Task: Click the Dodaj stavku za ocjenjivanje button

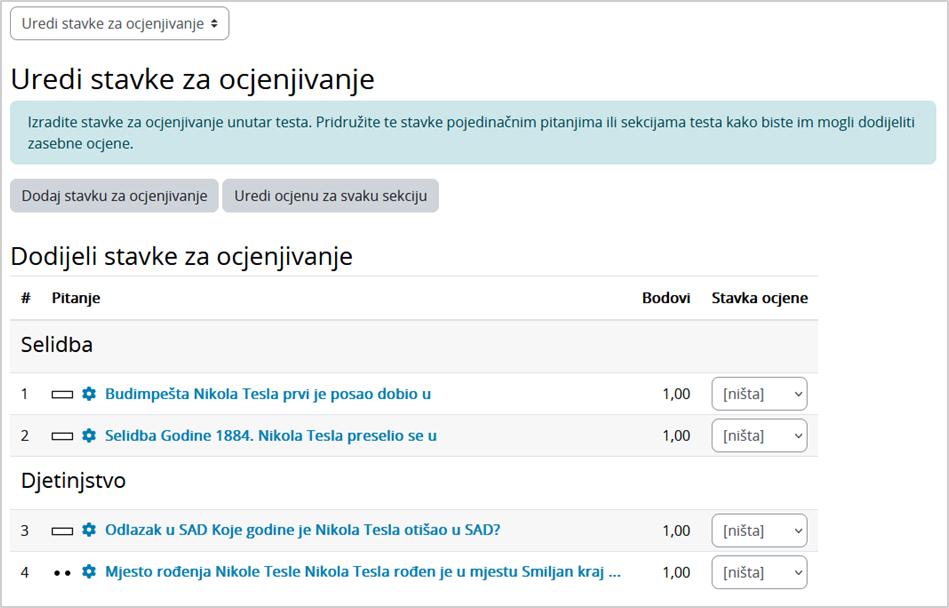Action: (x=113, y=195)
